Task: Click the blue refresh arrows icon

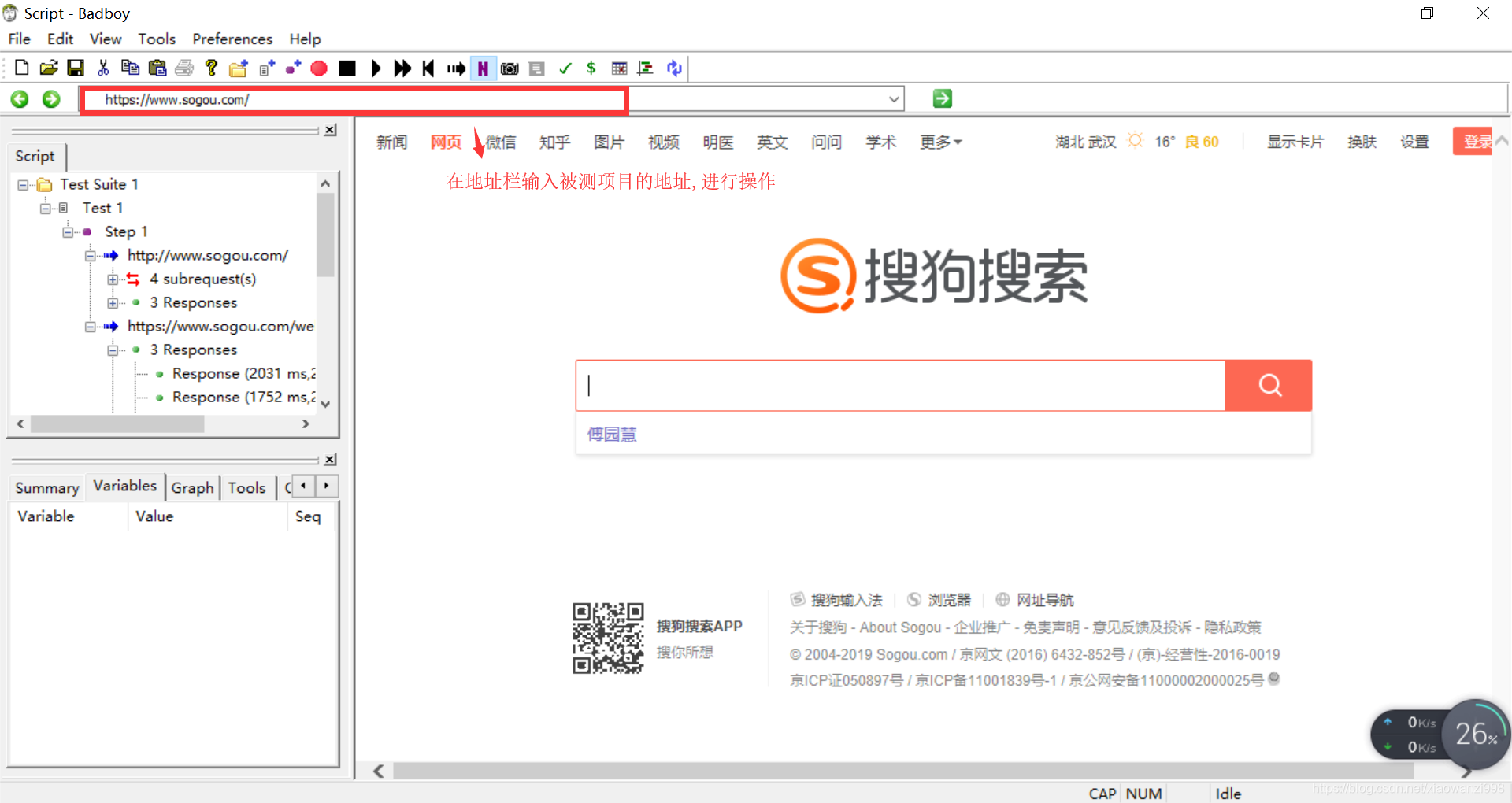Action: (674, 68)
